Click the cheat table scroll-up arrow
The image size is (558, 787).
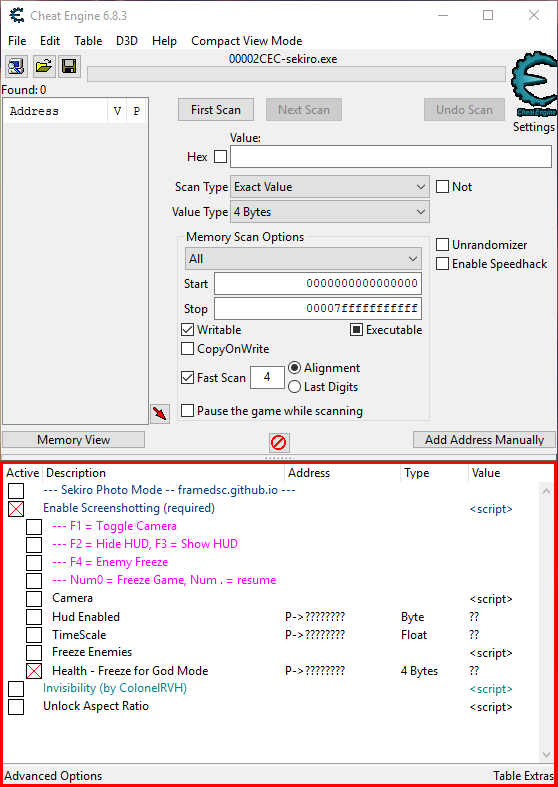click(546, 491)
